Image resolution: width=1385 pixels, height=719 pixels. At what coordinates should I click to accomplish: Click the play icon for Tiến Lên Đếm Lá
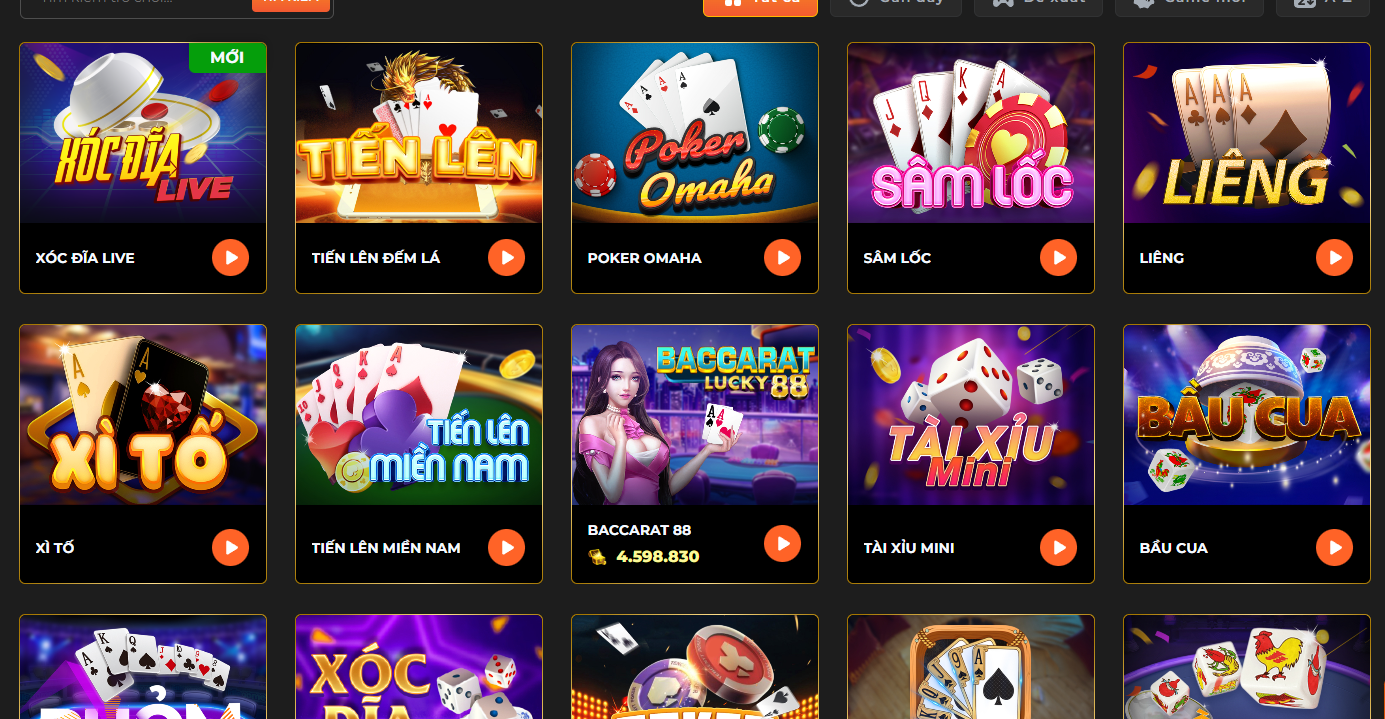click(x=506, y=258)
